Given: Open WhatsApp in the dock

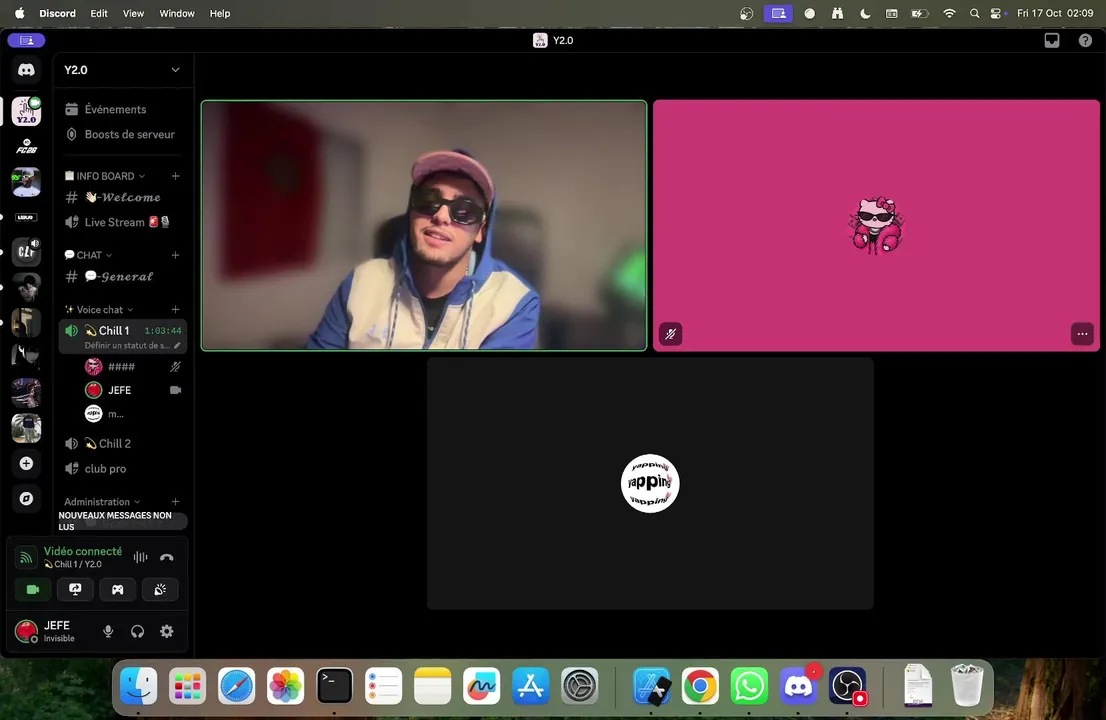Looking at the screenshot, I should [748, 685].
